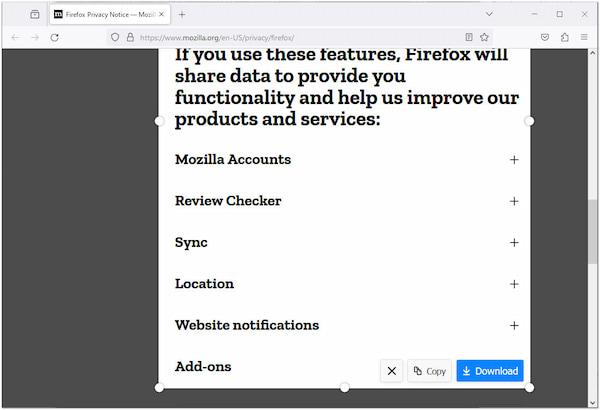This screenshot has height=410, width=600.
Task: Expand the Mozilla Accounts section
Action: (514, 160)
